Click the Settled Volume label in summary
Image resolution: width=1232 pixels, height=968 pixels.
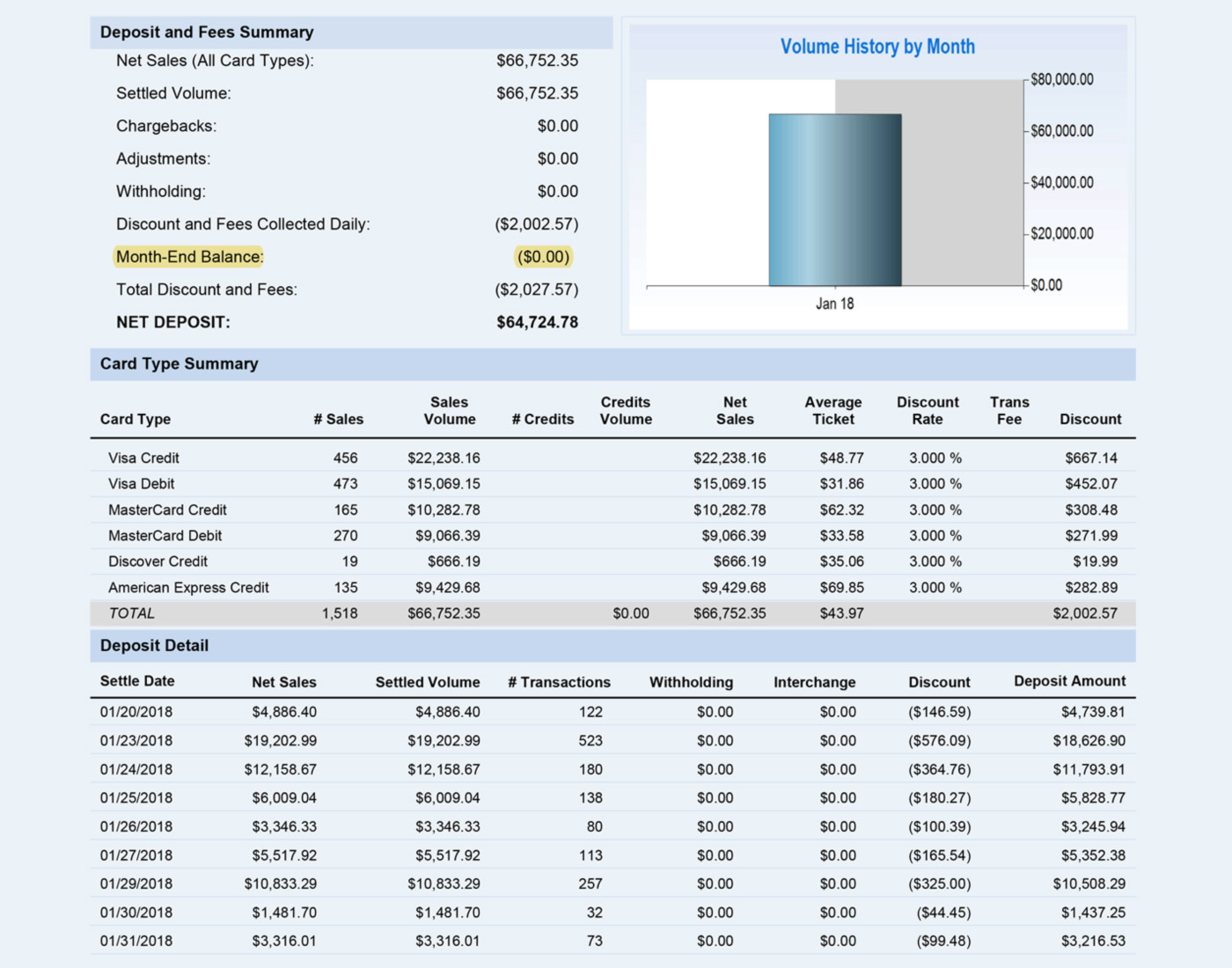click(x=173, y=93)
